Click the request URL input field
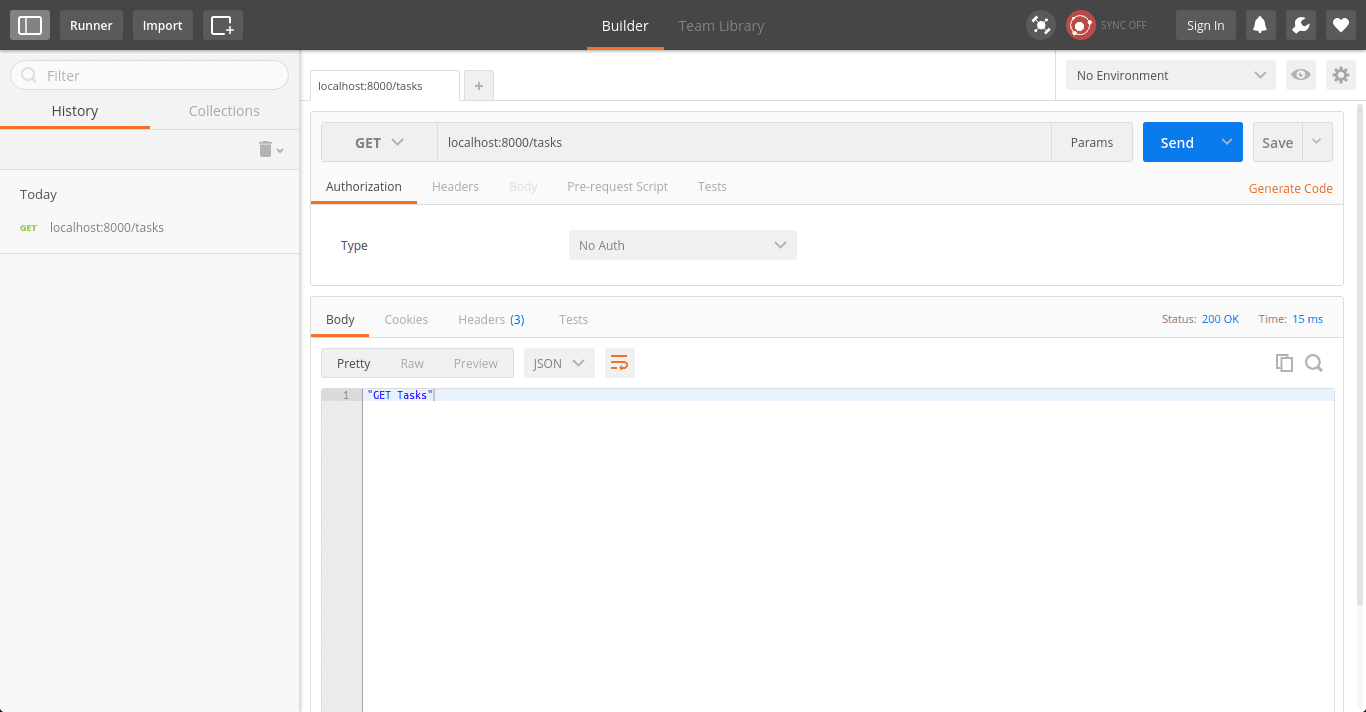The image size is (1366, 712). [x=744, y=142]
